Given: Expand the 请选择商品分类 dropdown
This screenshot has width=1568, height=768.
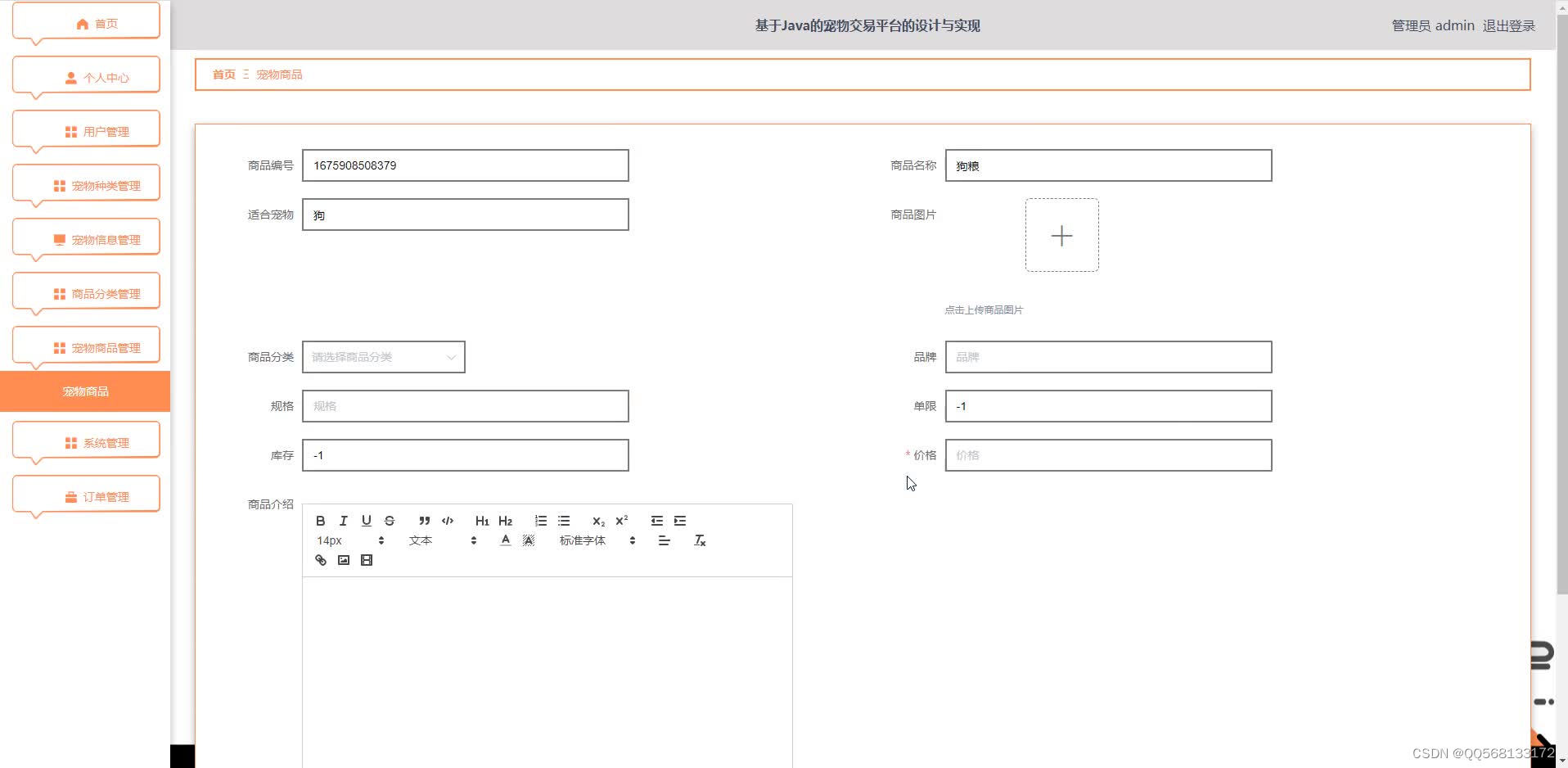Looking at the screenshot, I should pos(384,357).
